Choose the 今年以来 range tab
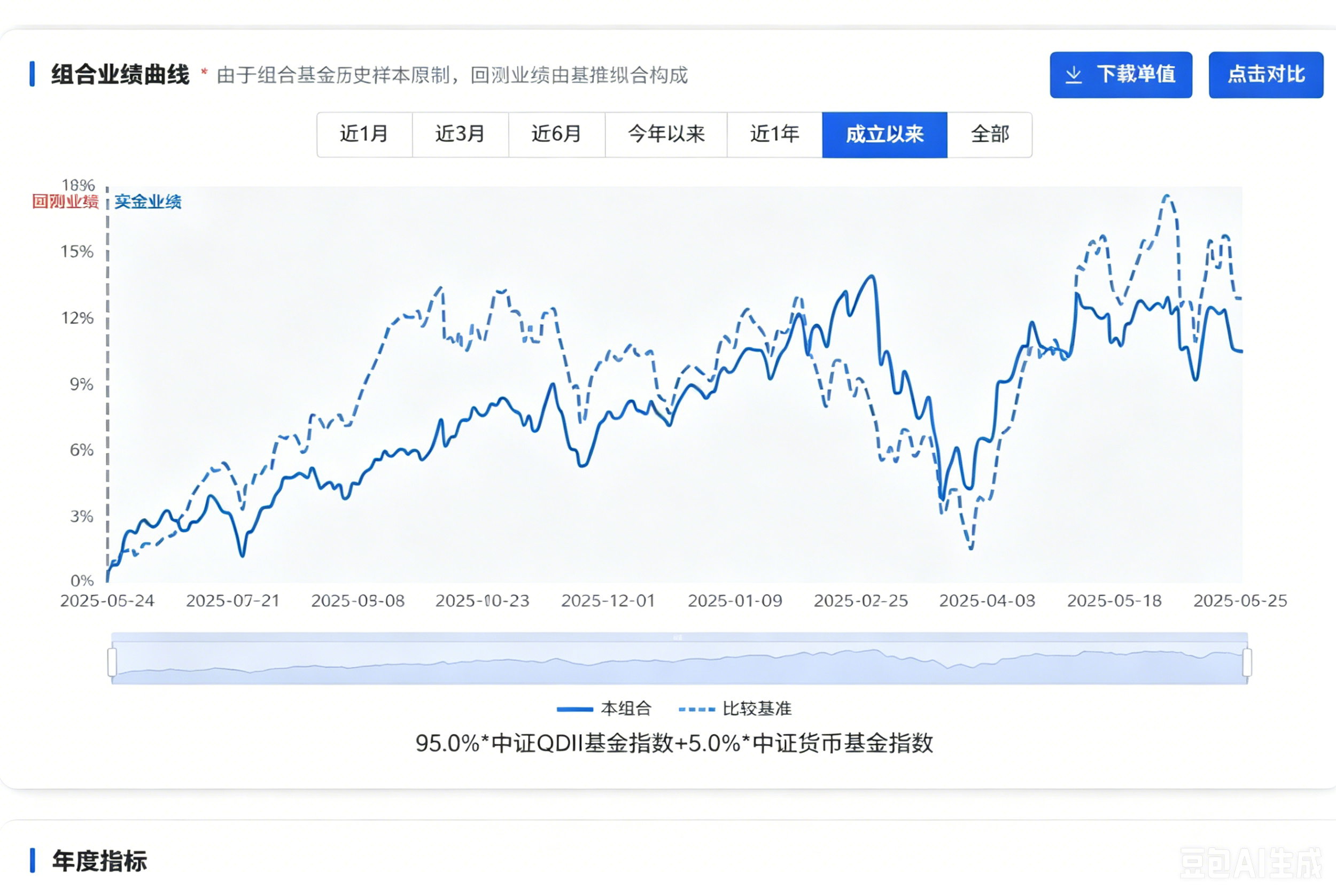 (666, 135)
